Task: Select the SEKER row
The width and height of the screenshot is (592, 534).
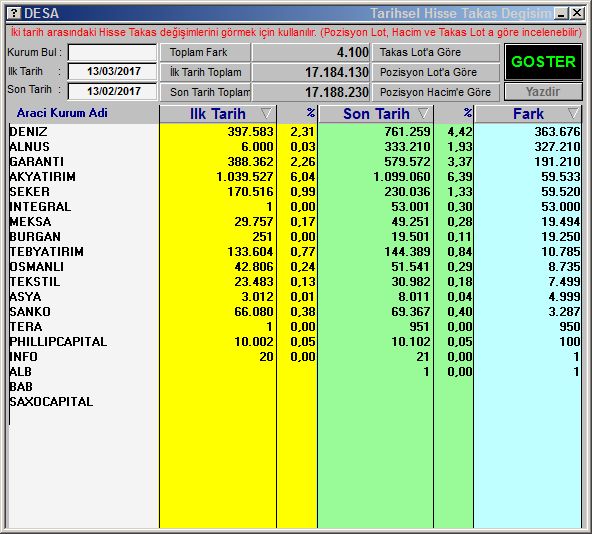Action: click(295, 191)
